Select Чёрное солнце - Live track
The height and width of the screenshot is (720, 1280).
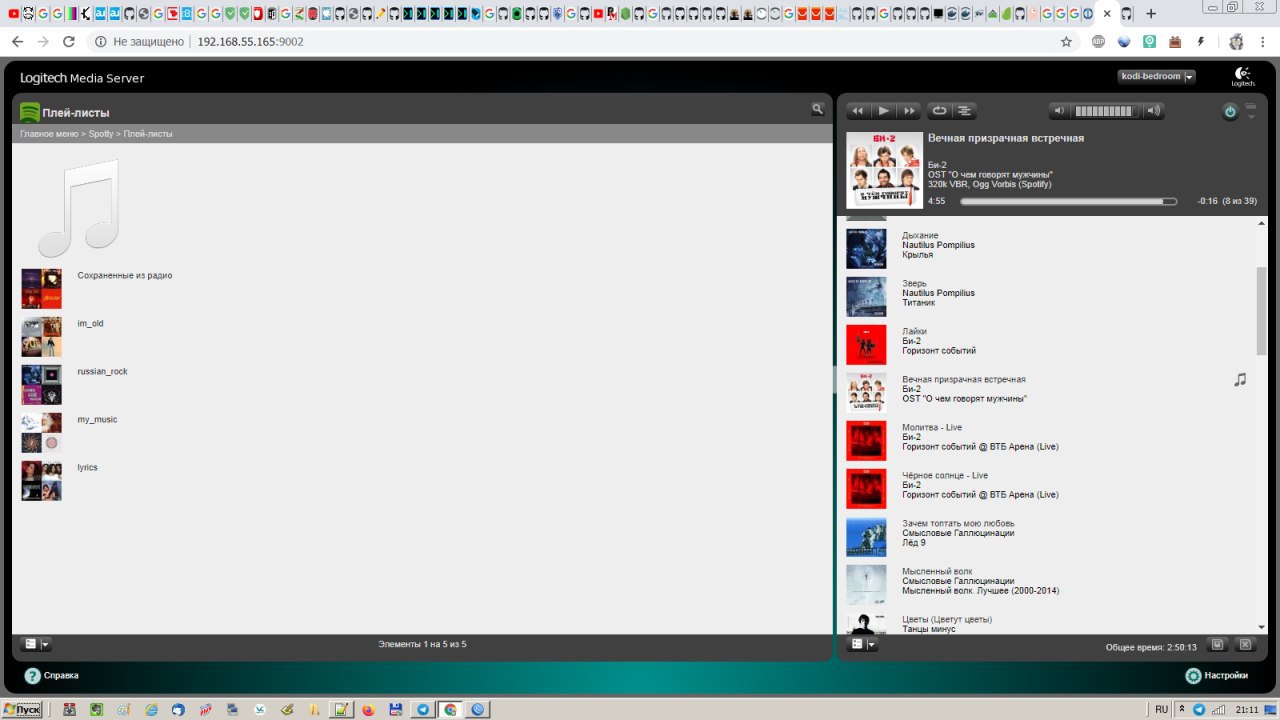[945, 475]
